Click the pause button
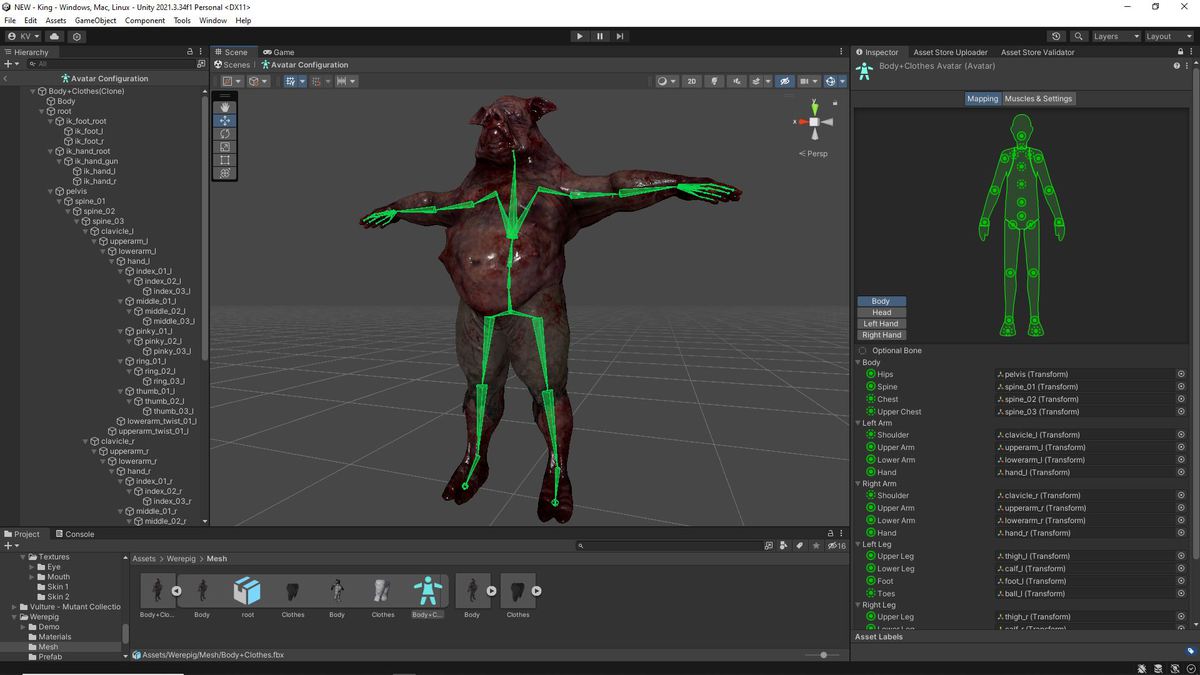This screenshot has height=675, width=1200. pos(600,36)
